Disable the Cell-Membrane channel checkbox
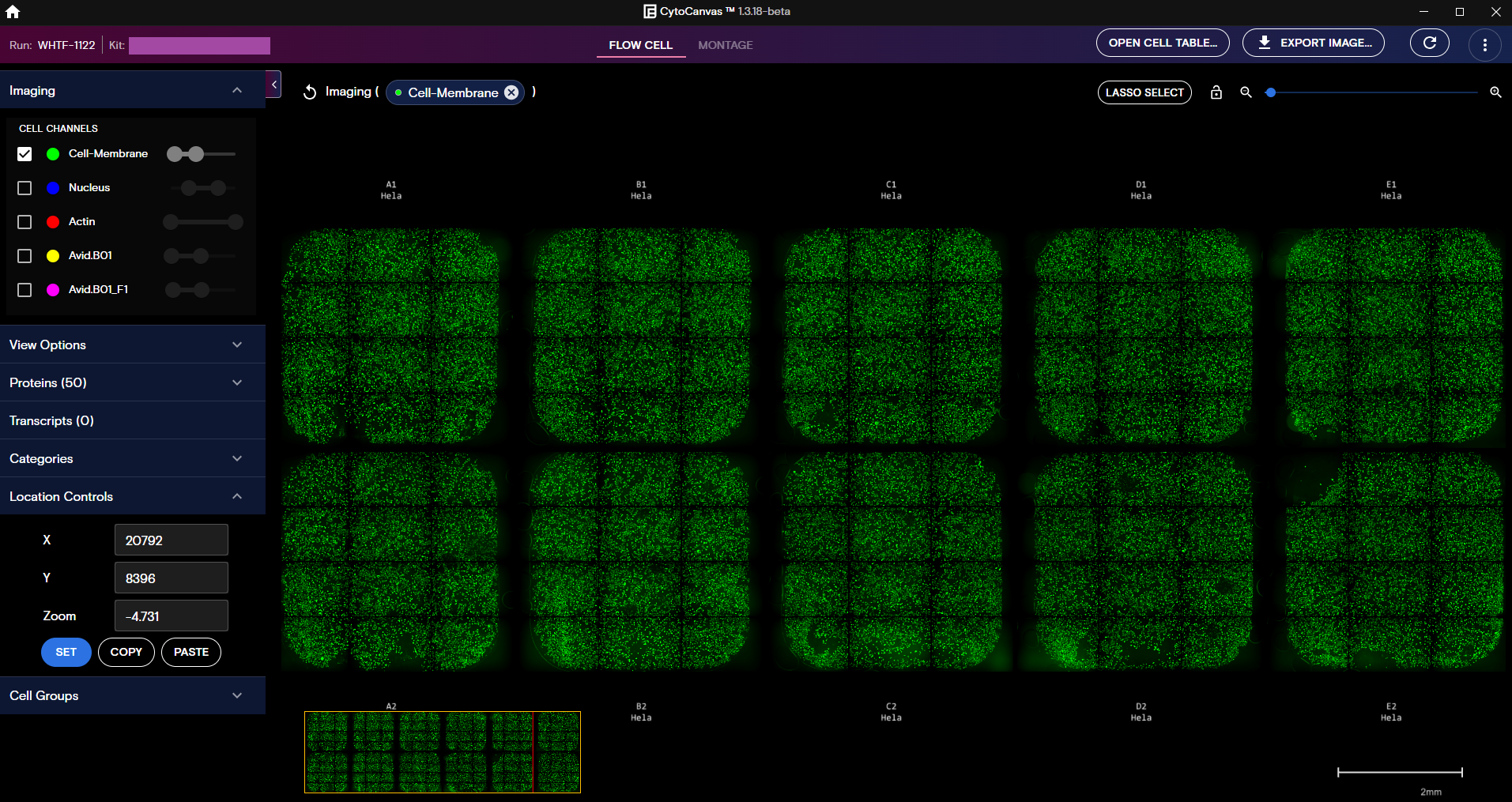 (25, 154)
